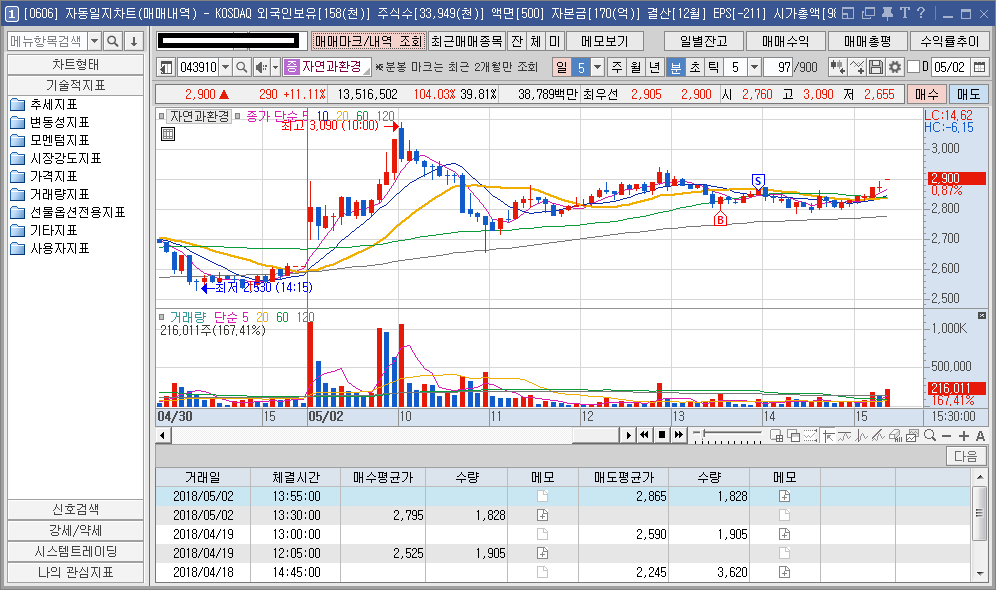Open the menu search field dropdown arrow
Screen dimensions: 996x590
pos(94,41)
